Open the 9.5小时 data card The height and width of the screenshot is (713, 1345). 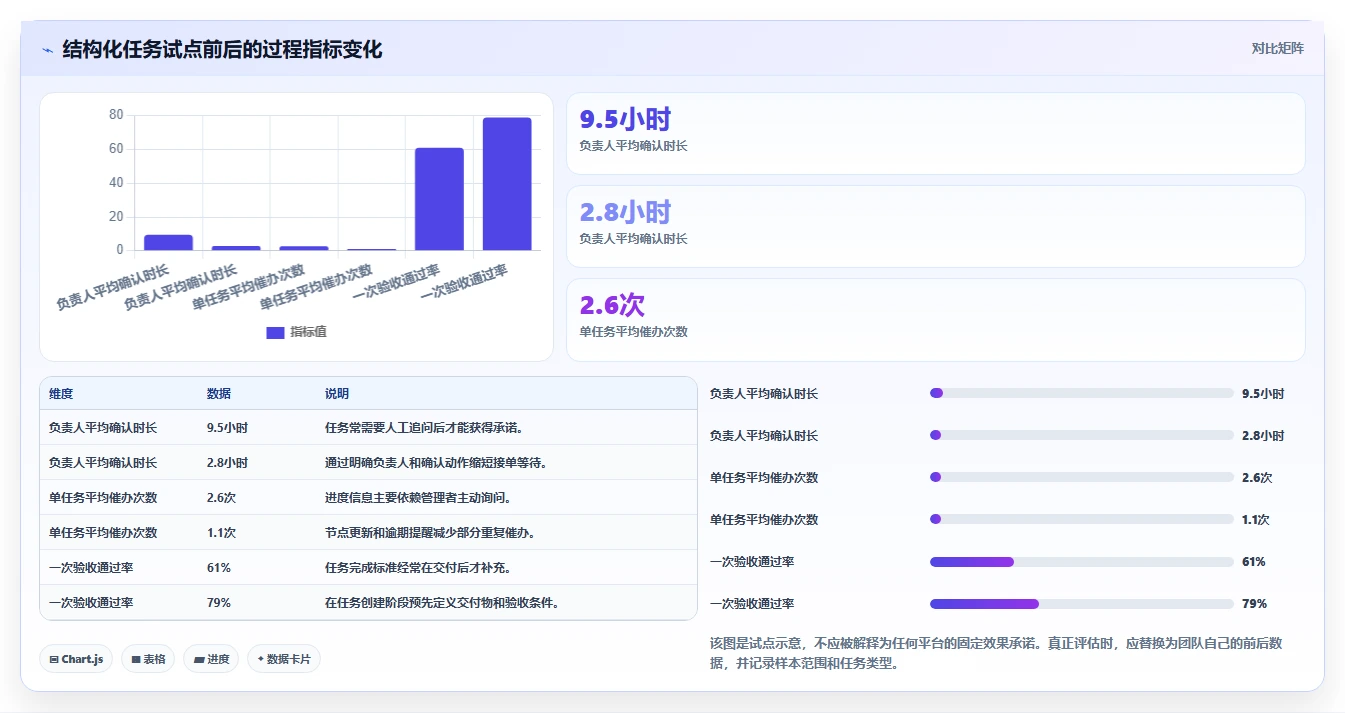[935, 134]
